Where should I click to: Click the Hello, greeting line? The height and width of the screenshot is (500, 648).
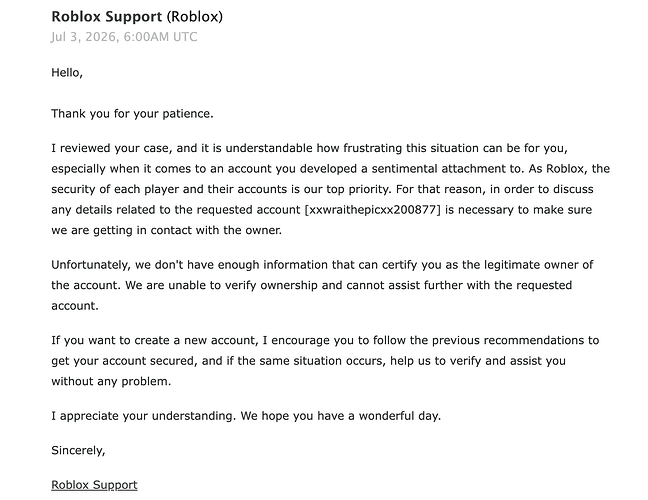pyautogui.click(x=67, y=73)
